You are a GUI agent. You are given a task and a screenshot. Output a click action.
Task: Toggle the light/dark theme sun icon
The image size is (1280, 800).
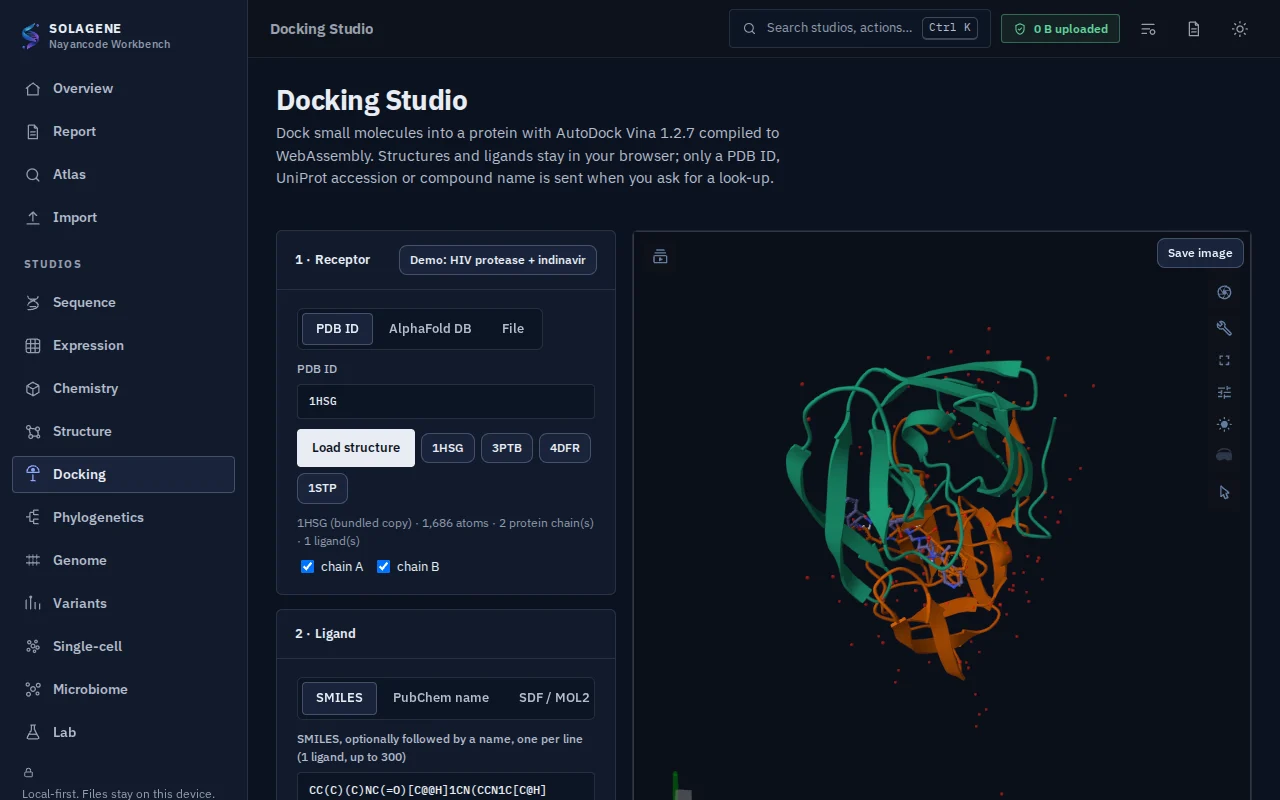coord(1240,29)
